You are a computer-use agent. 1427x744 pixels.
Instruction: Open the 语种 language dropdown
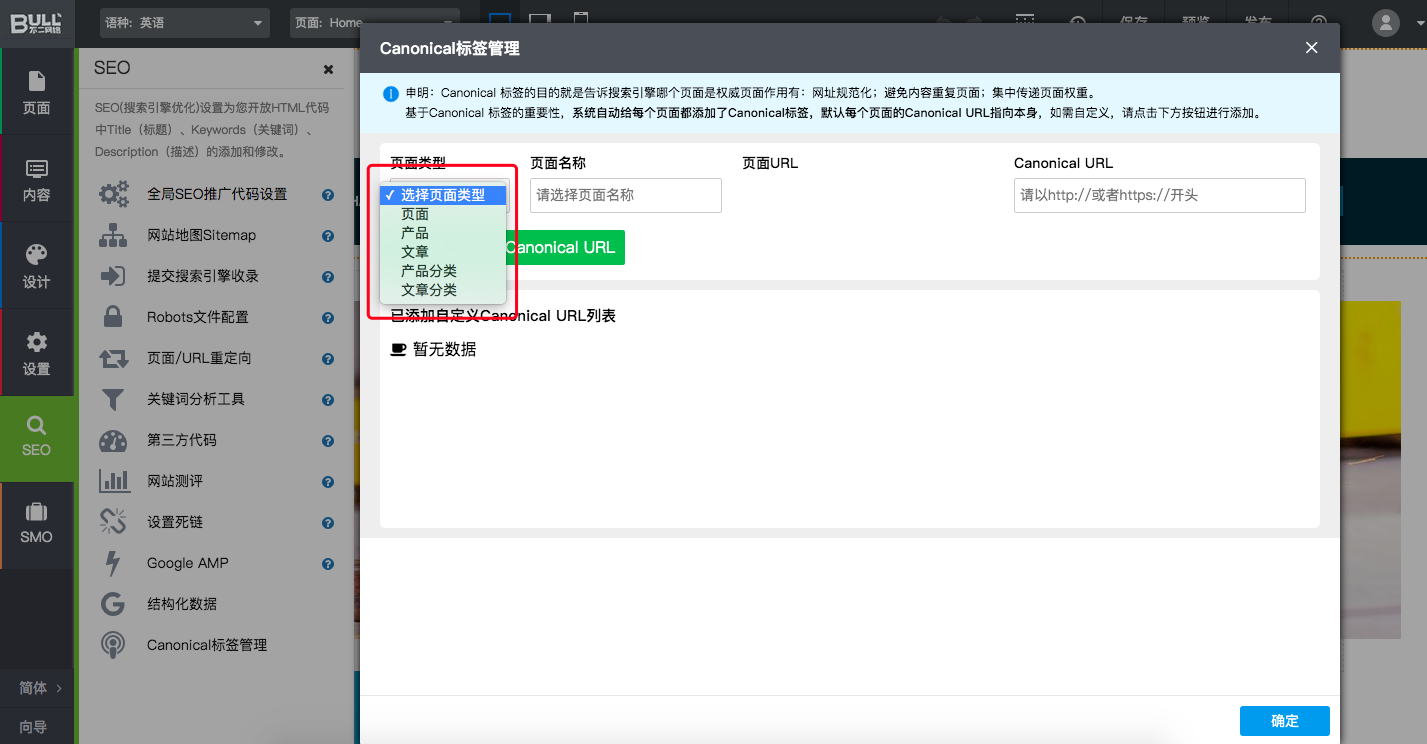point(185,23)
